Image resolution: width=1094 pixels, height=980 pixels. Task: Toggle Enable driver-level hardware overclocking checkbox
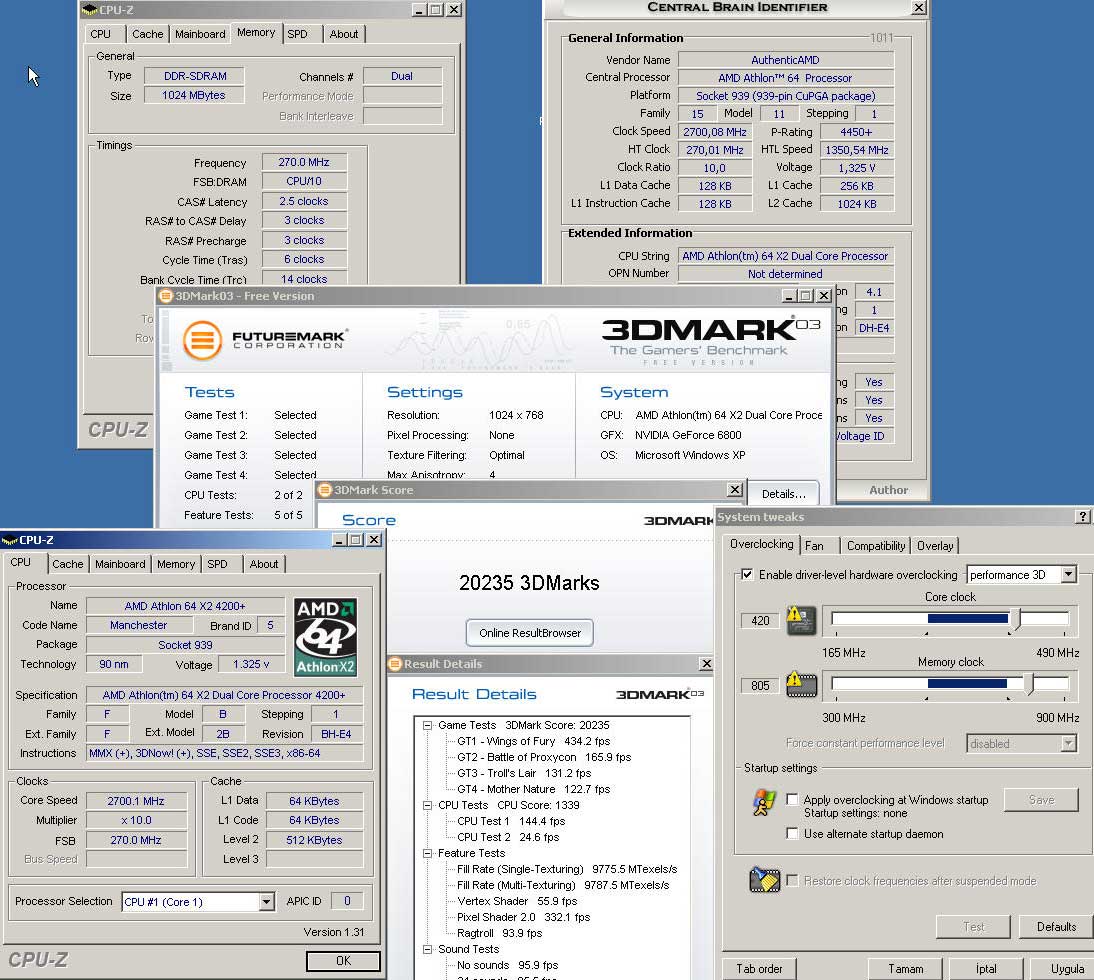pos(747,575)
